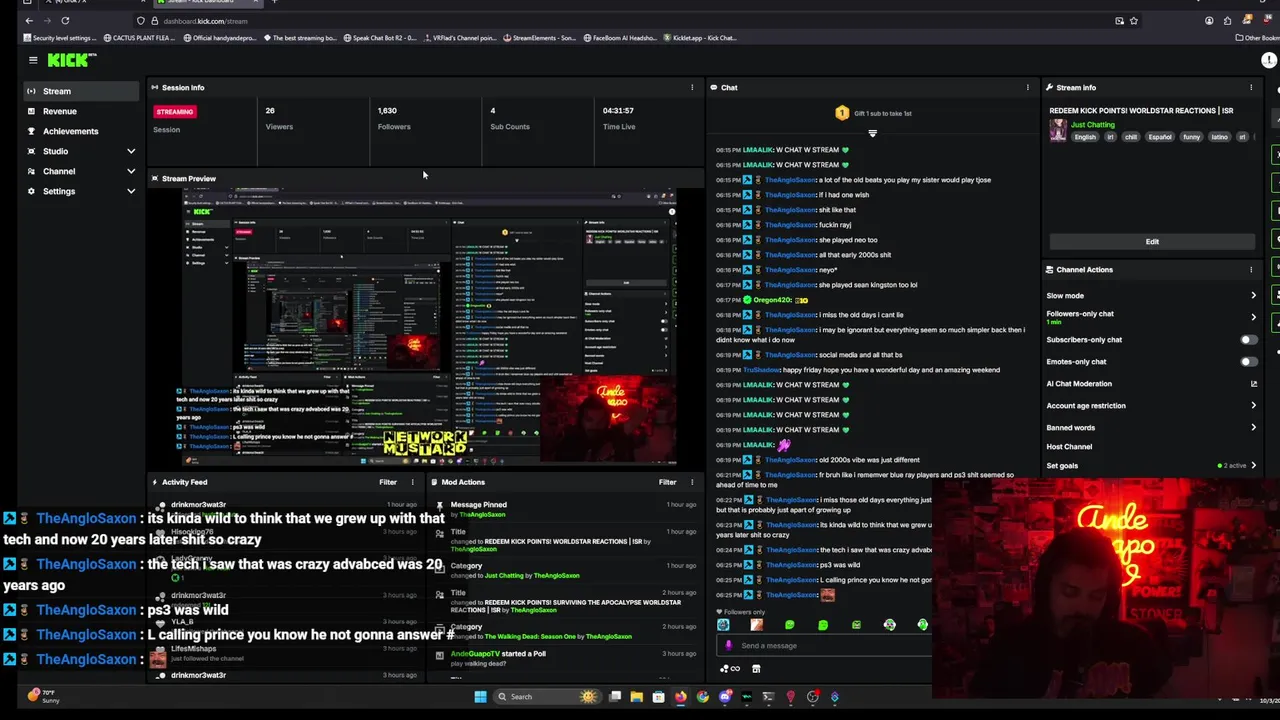This screenshot has height=720, width=1280.
Task: Open the Stream sidebar page
Action: 82,91
